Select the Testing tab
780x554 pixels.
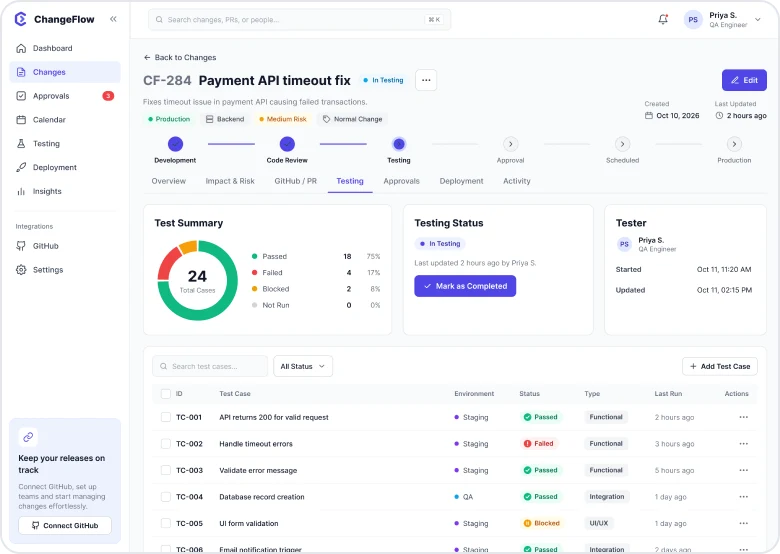click(x=350, y=181)
